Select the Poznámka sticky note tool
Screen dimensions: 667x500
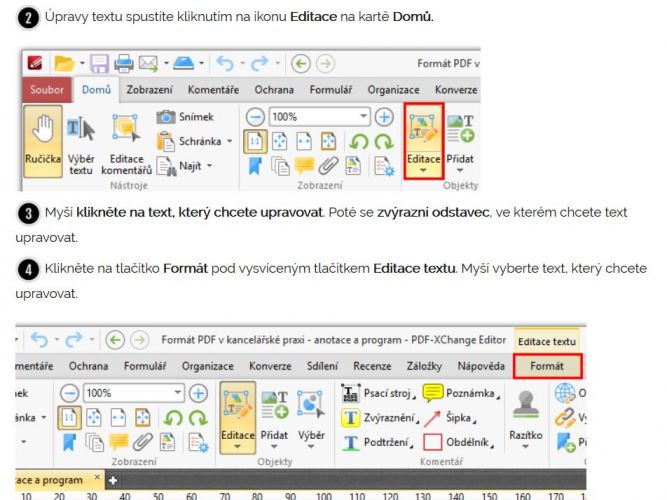tap(462, 393)
